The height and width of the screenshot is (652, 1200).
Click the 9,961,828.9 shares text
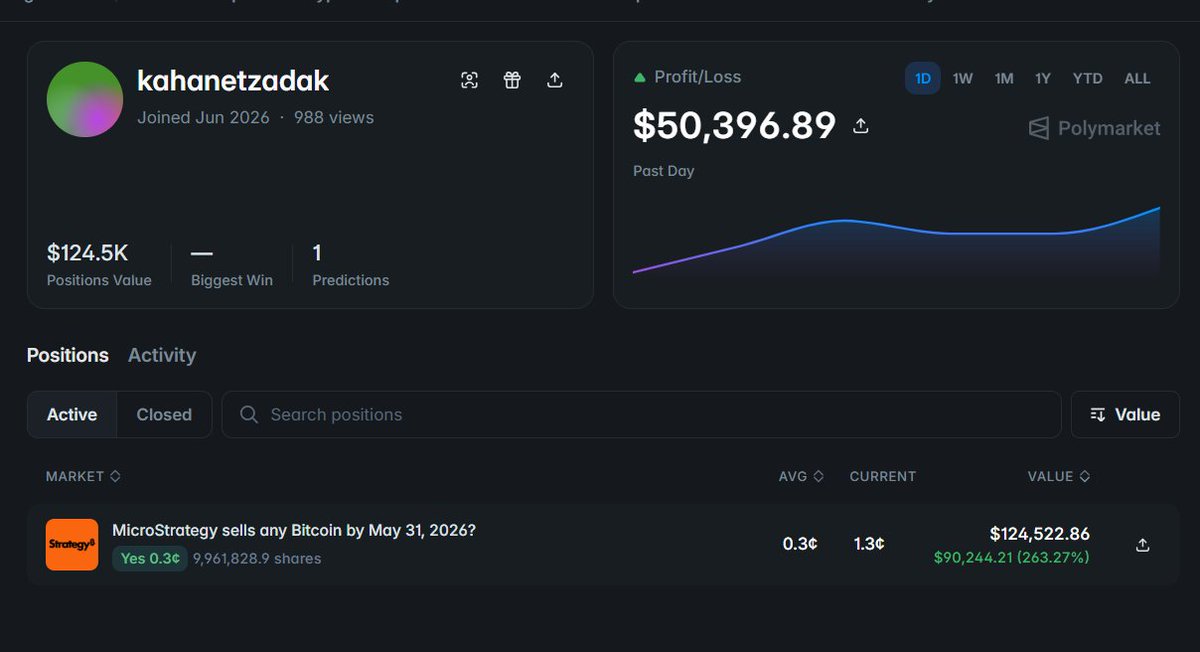pyautogui.click(x=257, y=559)
